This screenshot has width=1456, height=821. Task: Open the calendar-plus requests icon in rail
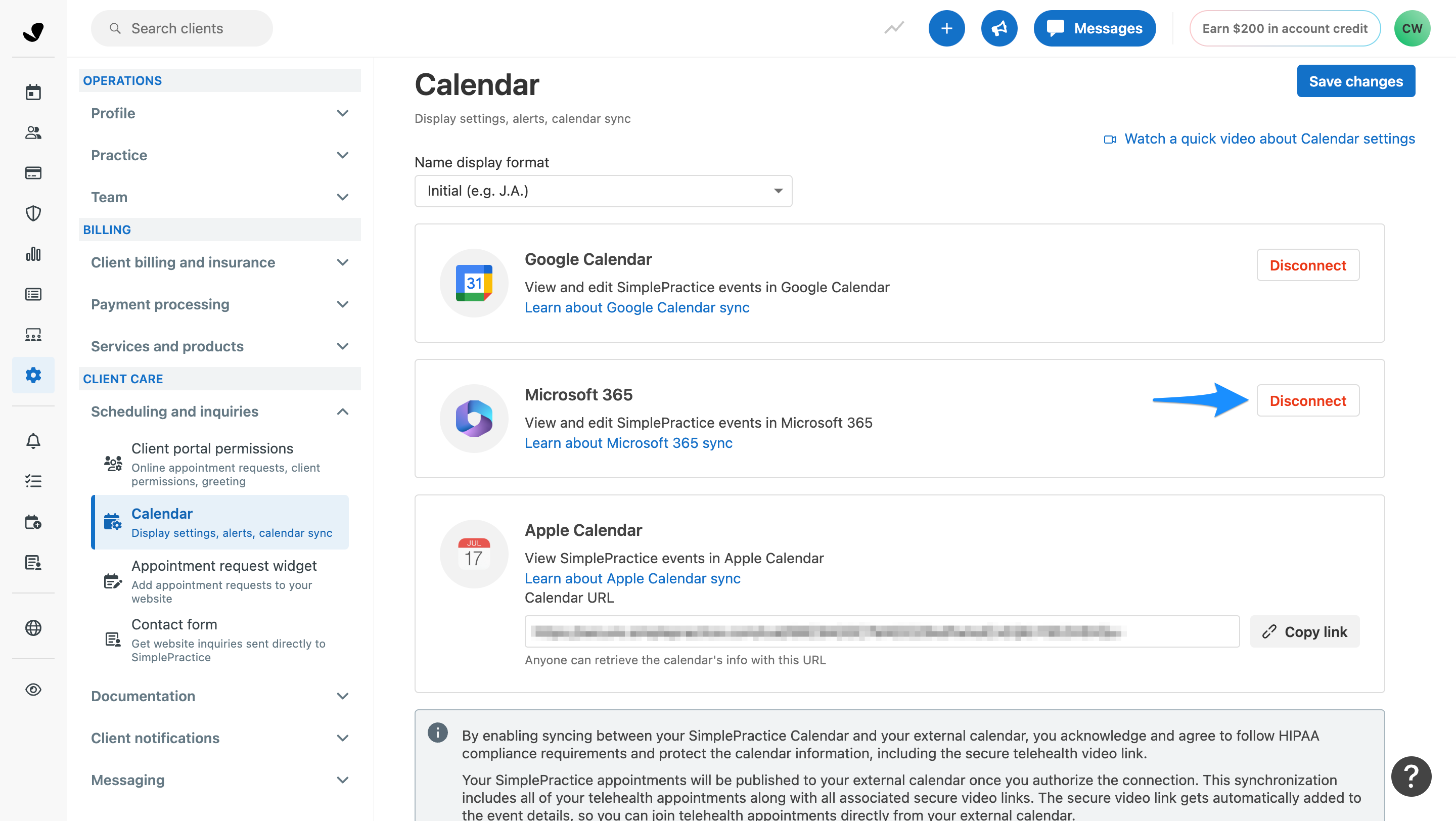click(x=33, y=522)
